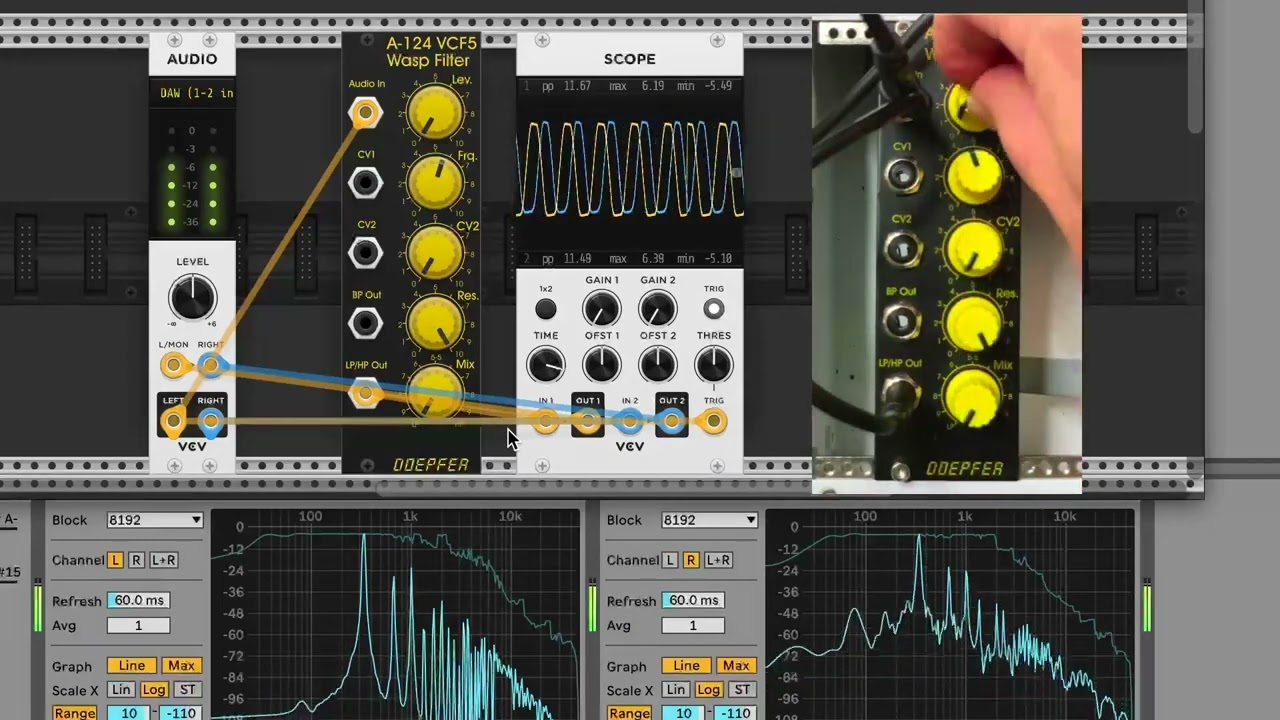Image resolution: width=1280 pixels, height=720 pixels.
Task: Click the Lev. knob on Wasp Filter
Action: tap(435, 113)
